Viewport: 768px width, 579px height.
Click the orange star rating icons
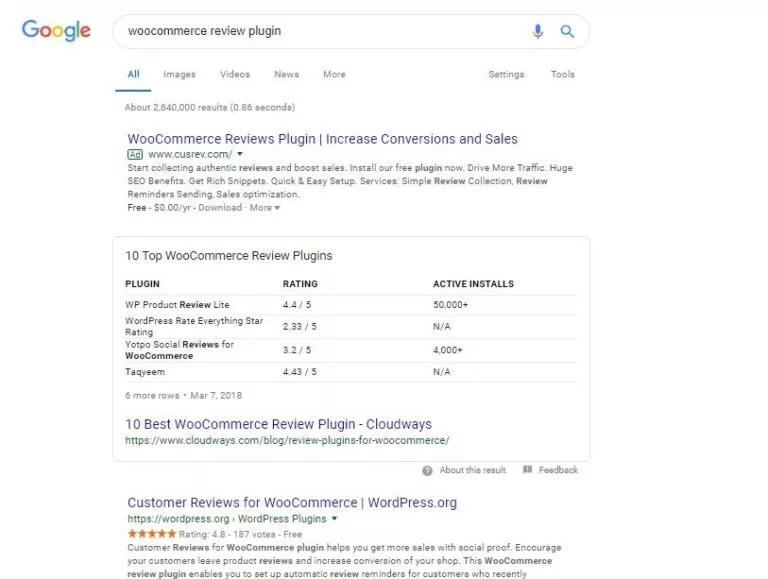(151, 534)
